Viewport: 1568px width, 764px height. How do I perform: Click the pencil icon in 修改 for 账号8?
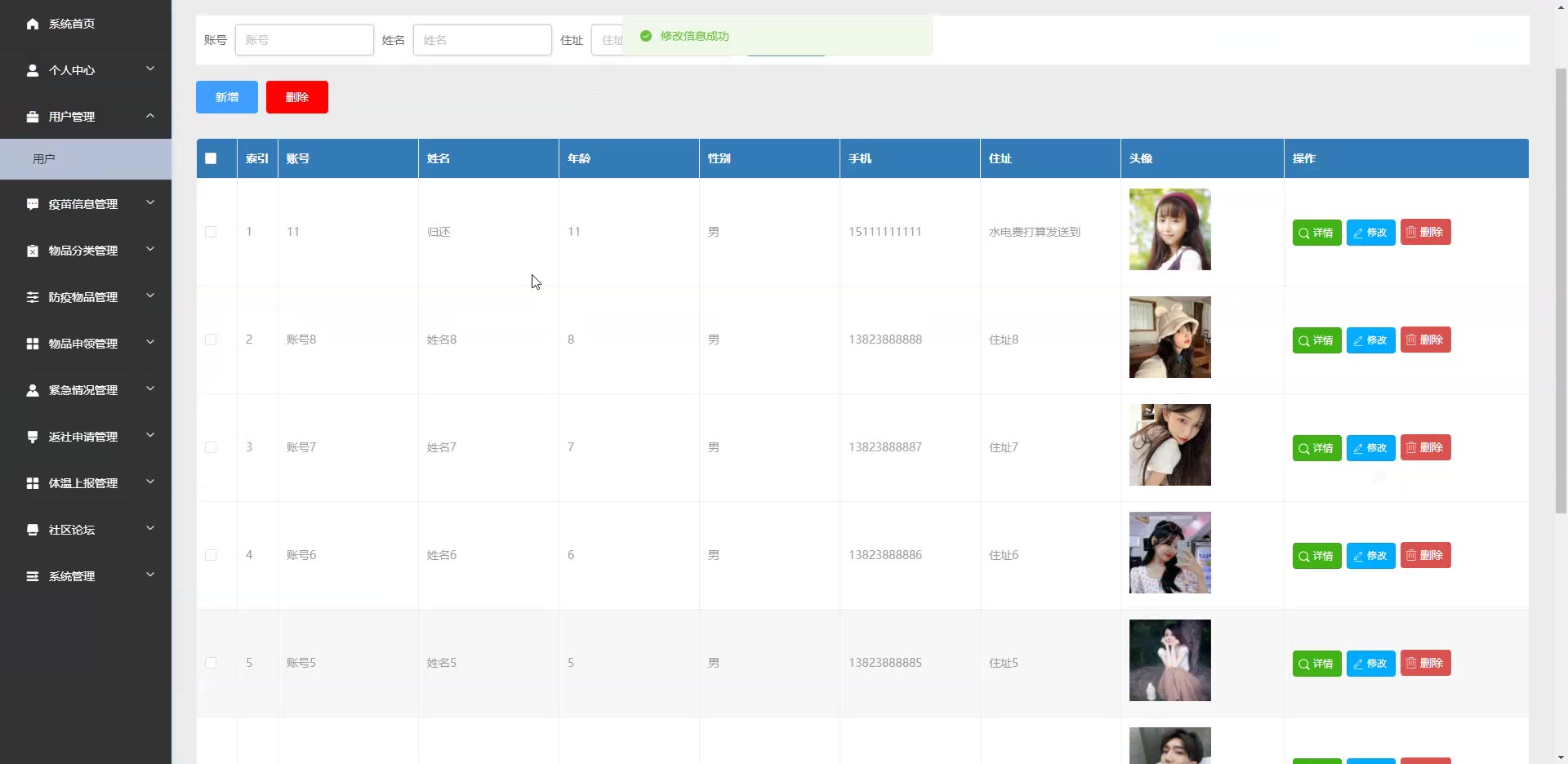pos(1358,340)
